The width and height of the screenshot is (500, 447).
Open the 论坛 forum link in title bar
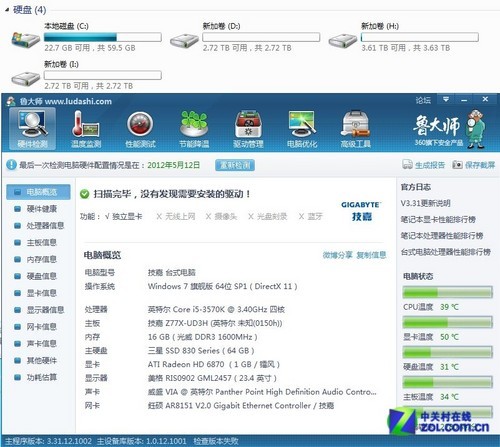tap(423, 100)
